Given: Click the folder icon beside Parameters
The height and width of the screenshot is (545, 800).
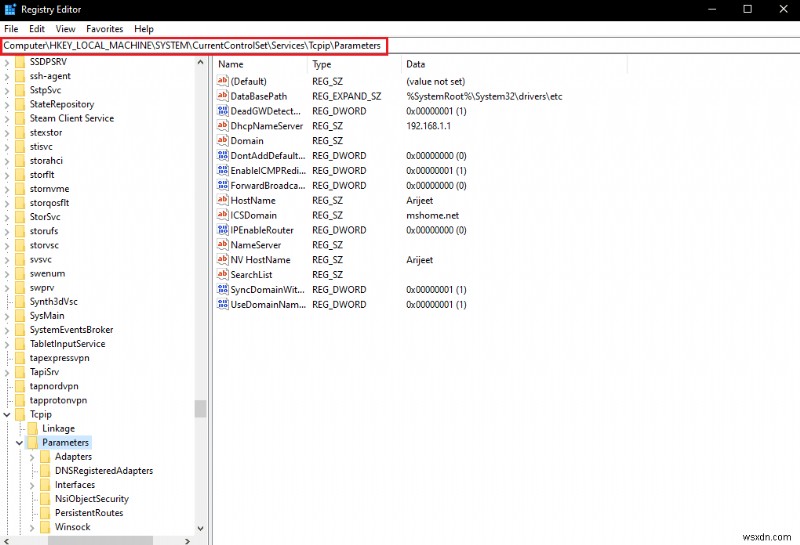Looking at the screenshot, I should coord(32,442).
